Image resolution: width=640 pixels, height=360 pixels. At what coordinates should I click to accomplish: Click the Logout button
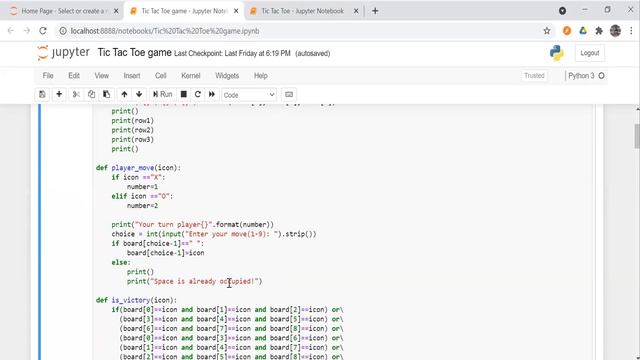(589, 53)
